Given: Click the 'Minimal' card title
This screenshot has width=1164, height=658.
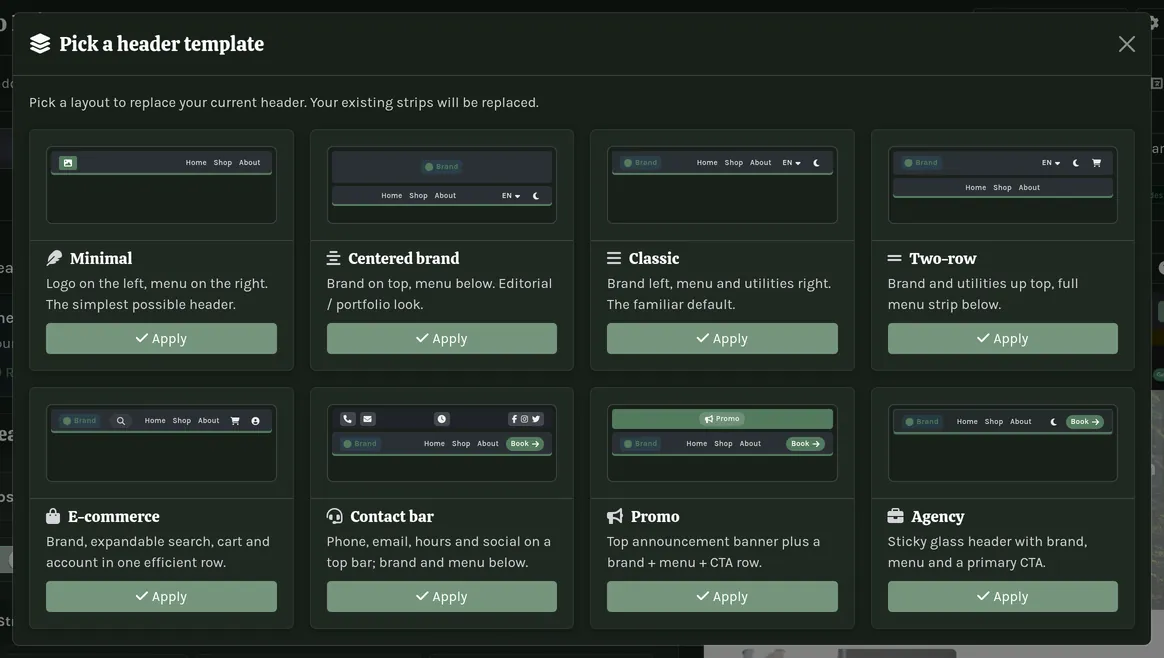Looking at the screenshot, I should 101,258.
